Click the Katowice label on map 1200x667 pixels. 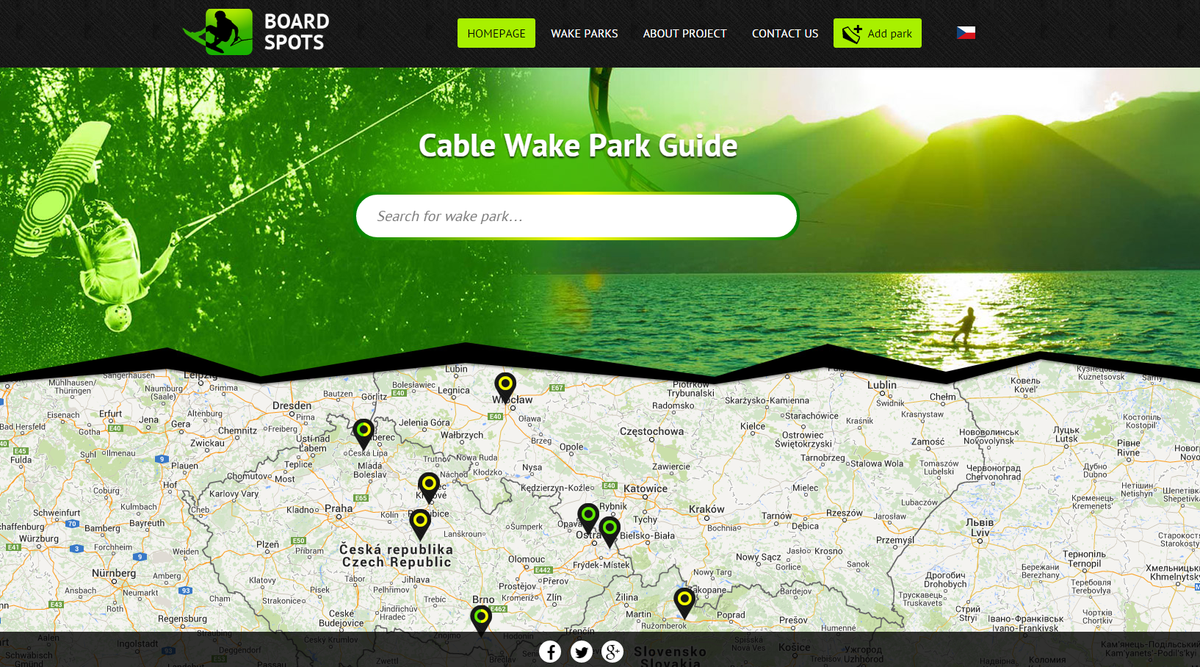(x=645, y=489)
